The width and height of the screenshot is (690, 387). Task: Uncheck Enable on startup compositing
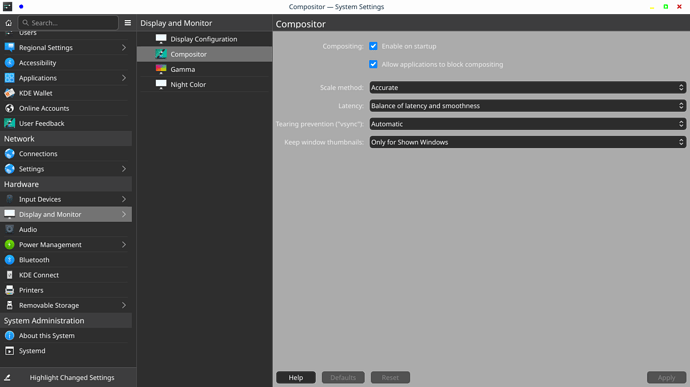click(373, 46)
